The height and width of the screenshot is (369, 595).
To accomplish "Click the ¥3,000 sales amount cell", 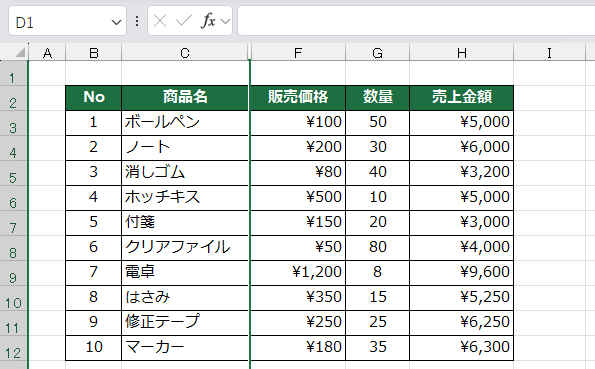I will (462, 223).
